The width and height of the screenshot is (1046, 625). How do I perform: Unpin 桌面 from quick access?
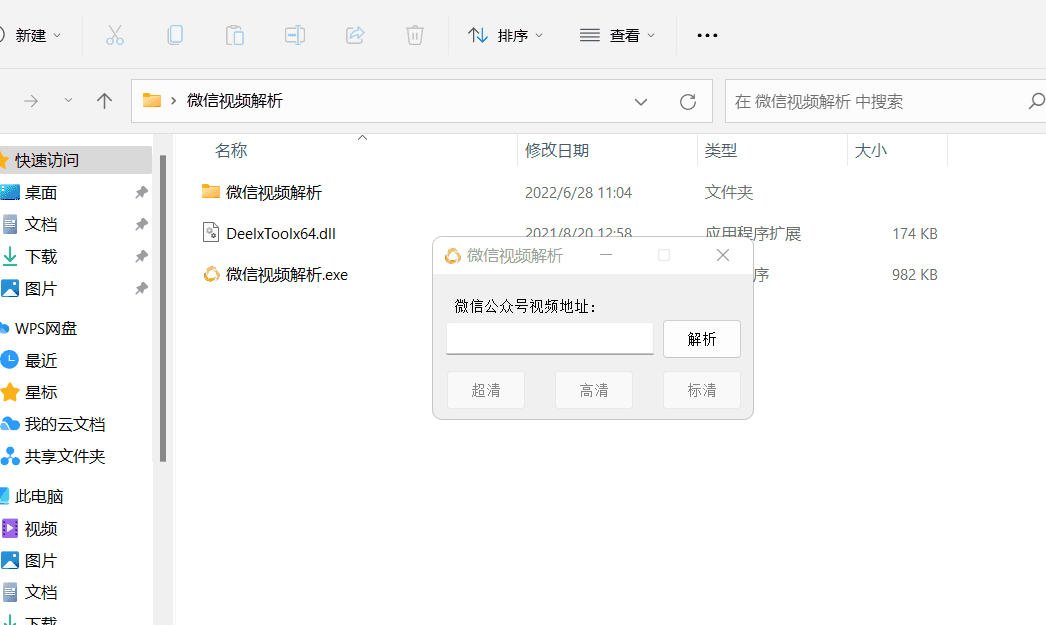(143, 192)
